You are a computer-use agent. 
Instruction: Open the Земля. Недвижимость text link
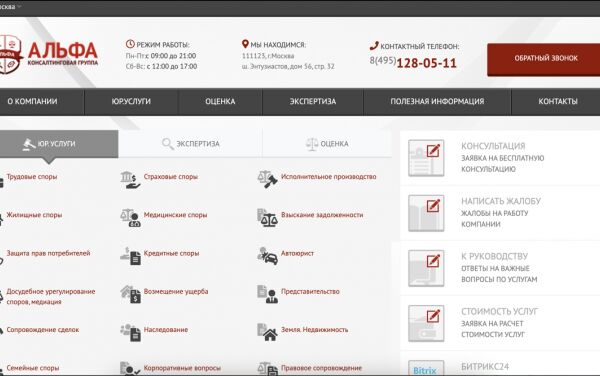315,330
